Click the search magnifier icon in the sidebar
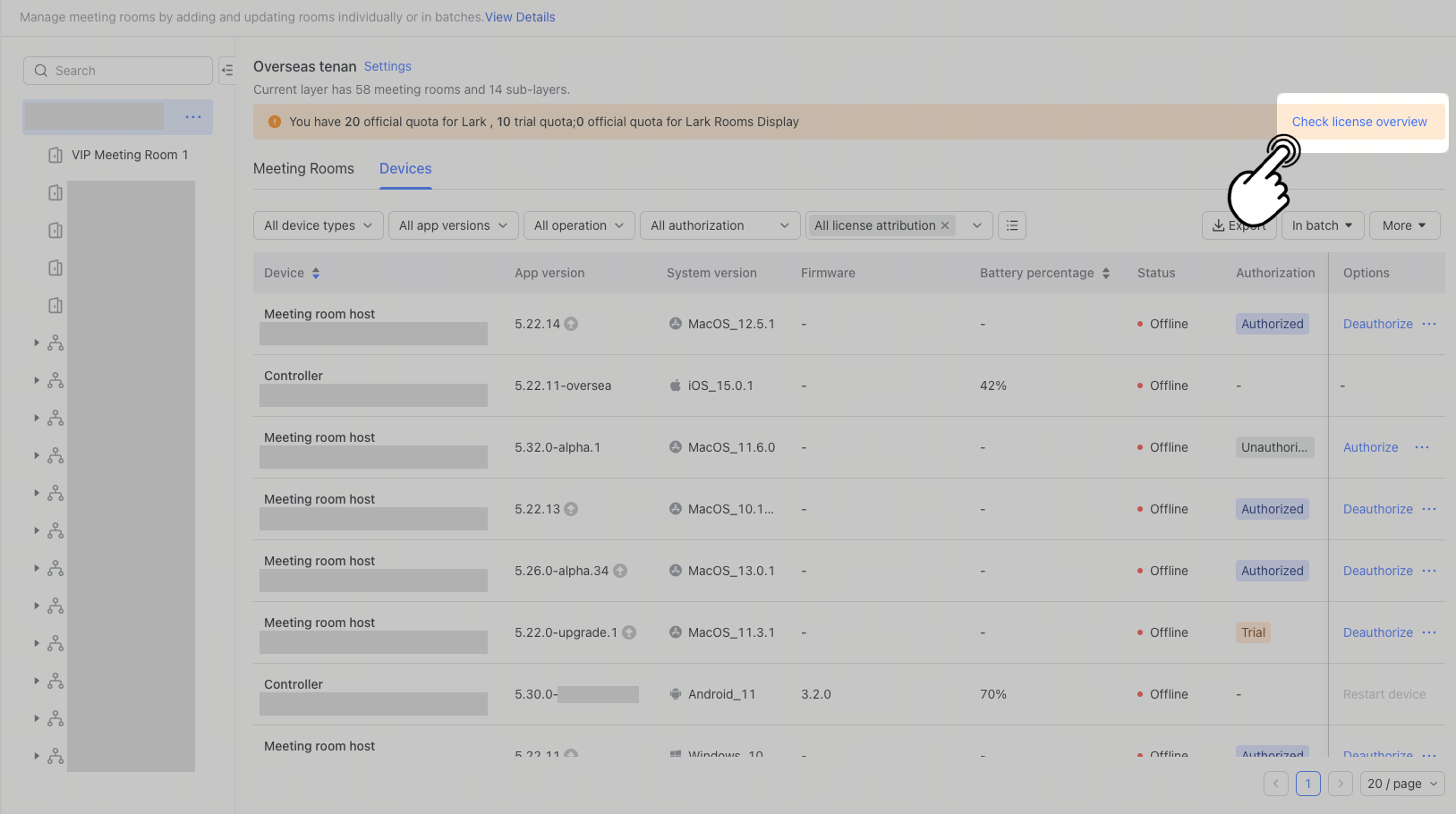The width and height of the screenshot is (1456, 814). tap(40, 70)
